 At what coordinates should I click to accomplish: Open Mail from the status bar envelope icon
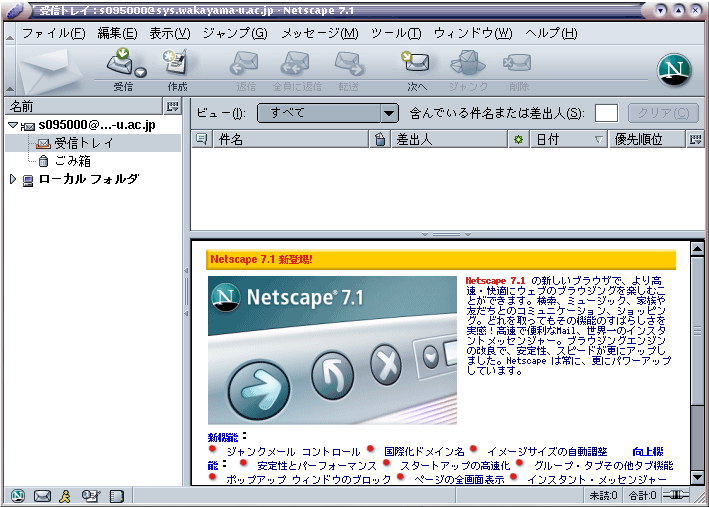pyautogui.click(x=42, y=496)
